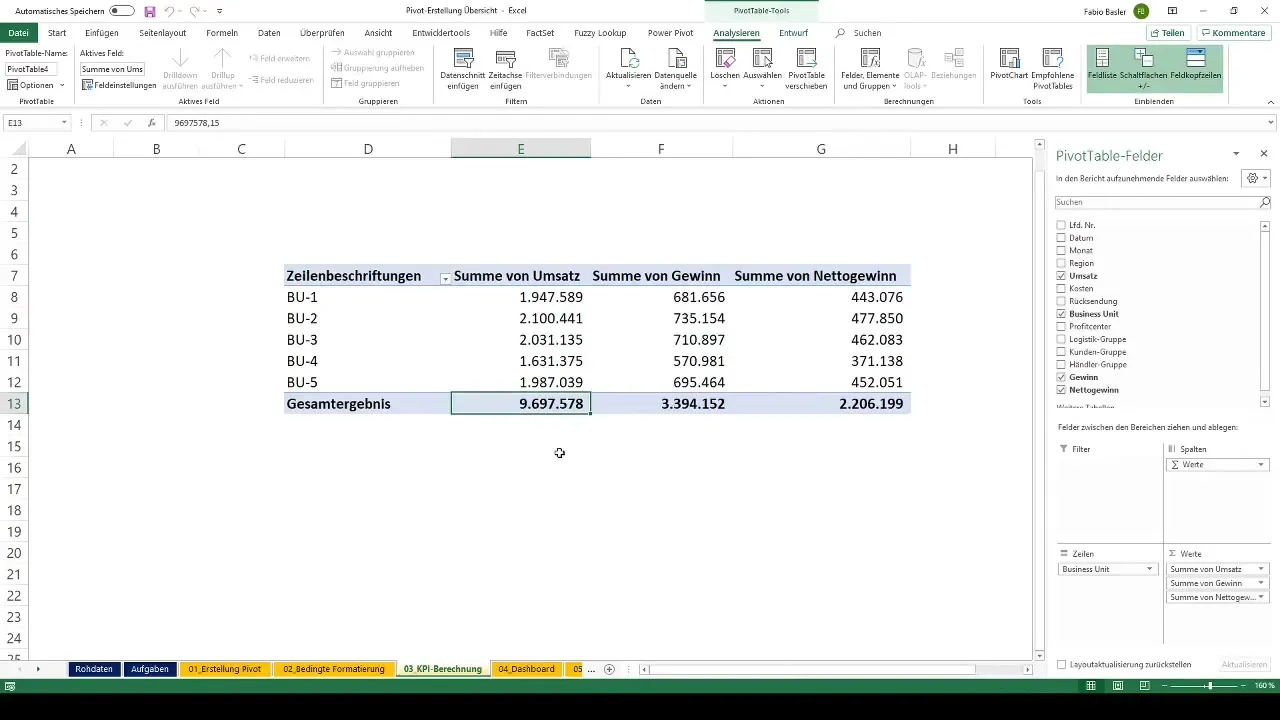Viewport: 1280px width, 720px height.
Task: Check the Monat field checkbox
Action: (1062, 251)
